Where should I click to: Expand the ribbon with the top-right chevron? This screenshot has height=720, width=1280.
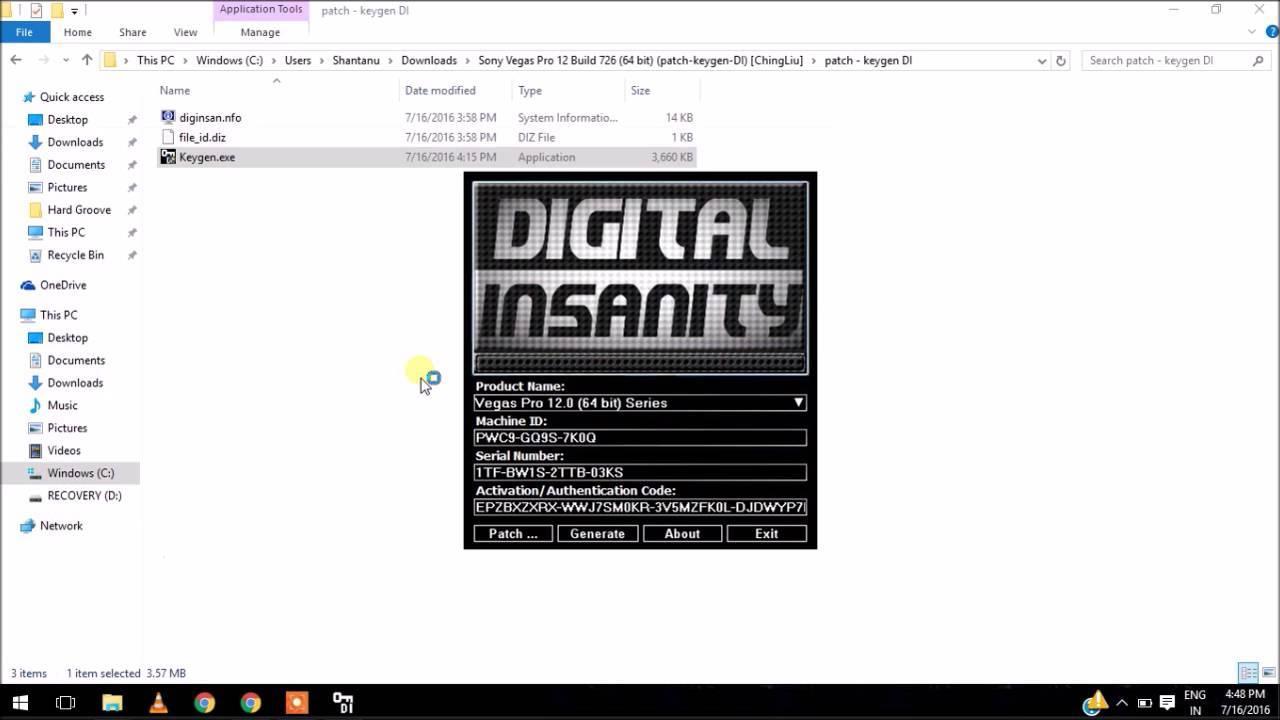pyautogui.click(x=1251, y=32)
